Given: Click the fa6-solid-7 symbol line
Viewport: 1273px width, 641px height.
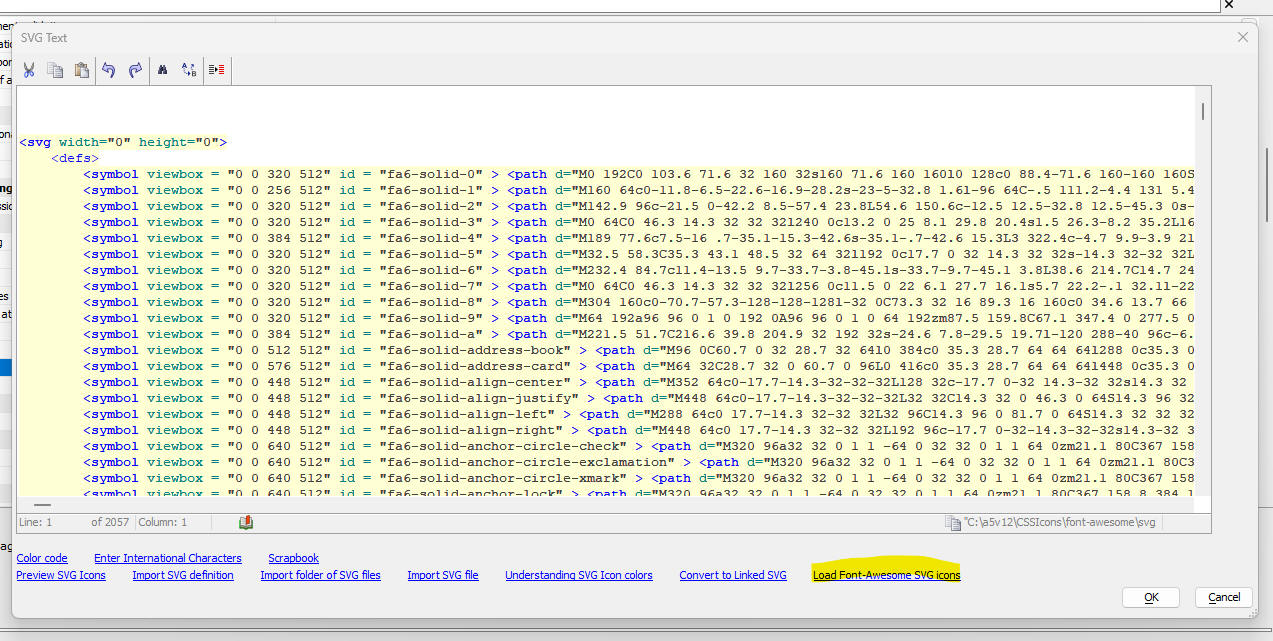Looking at the screenshot, I should pos(639,286).
